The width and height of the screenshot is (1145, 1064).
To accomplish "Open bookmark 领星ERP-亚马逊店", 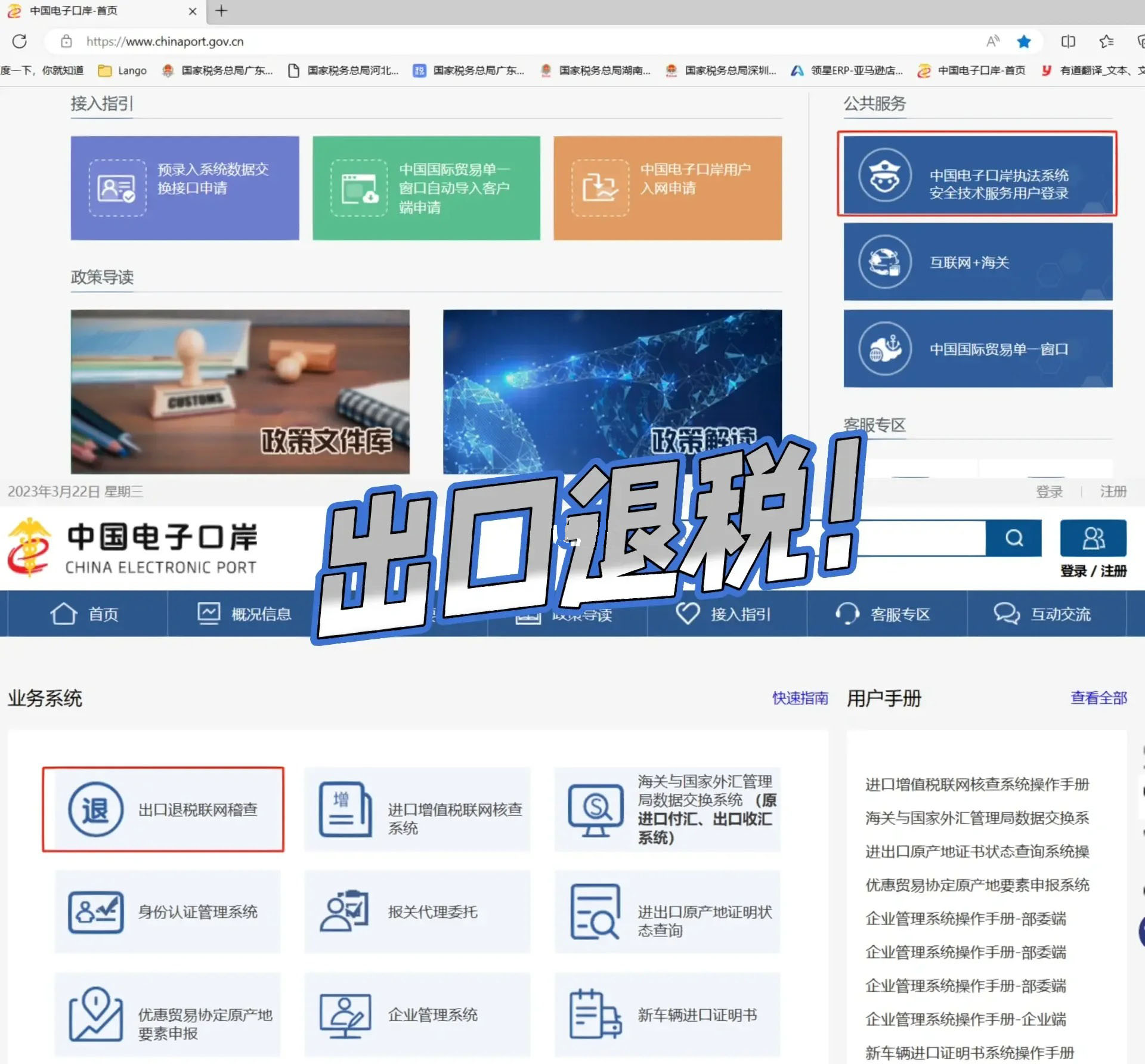I will pos(847,70).
